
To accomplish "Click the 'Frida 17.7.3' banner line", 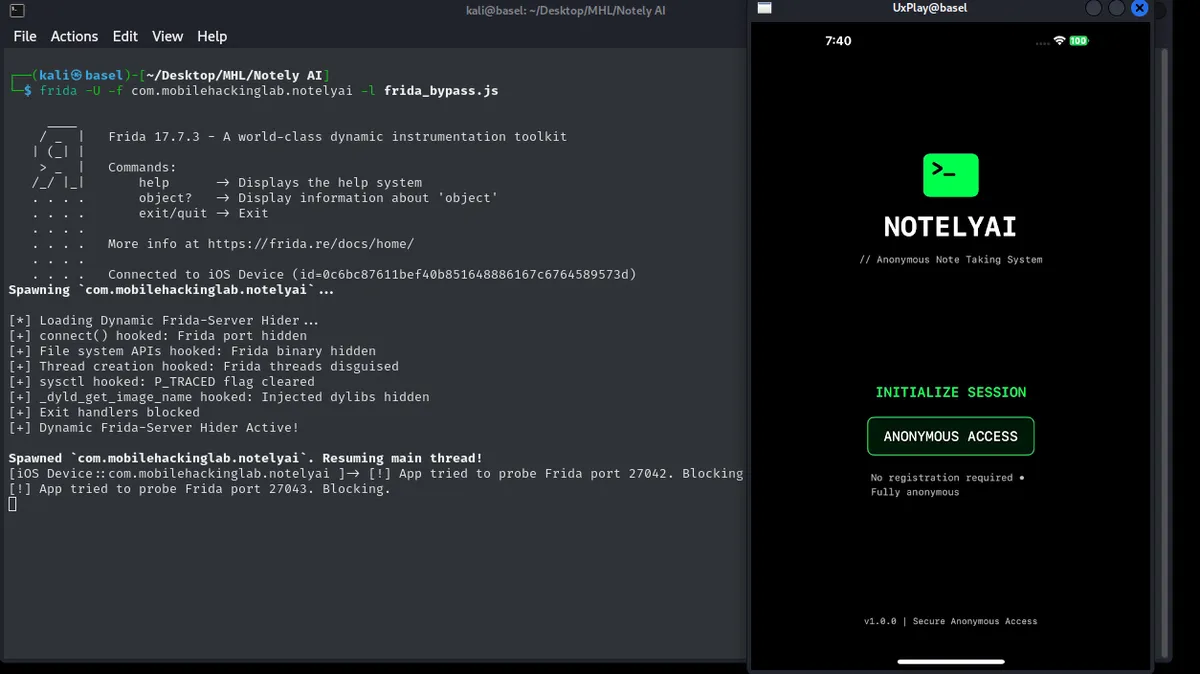I will pyautogui.click(x=337, y=137).
